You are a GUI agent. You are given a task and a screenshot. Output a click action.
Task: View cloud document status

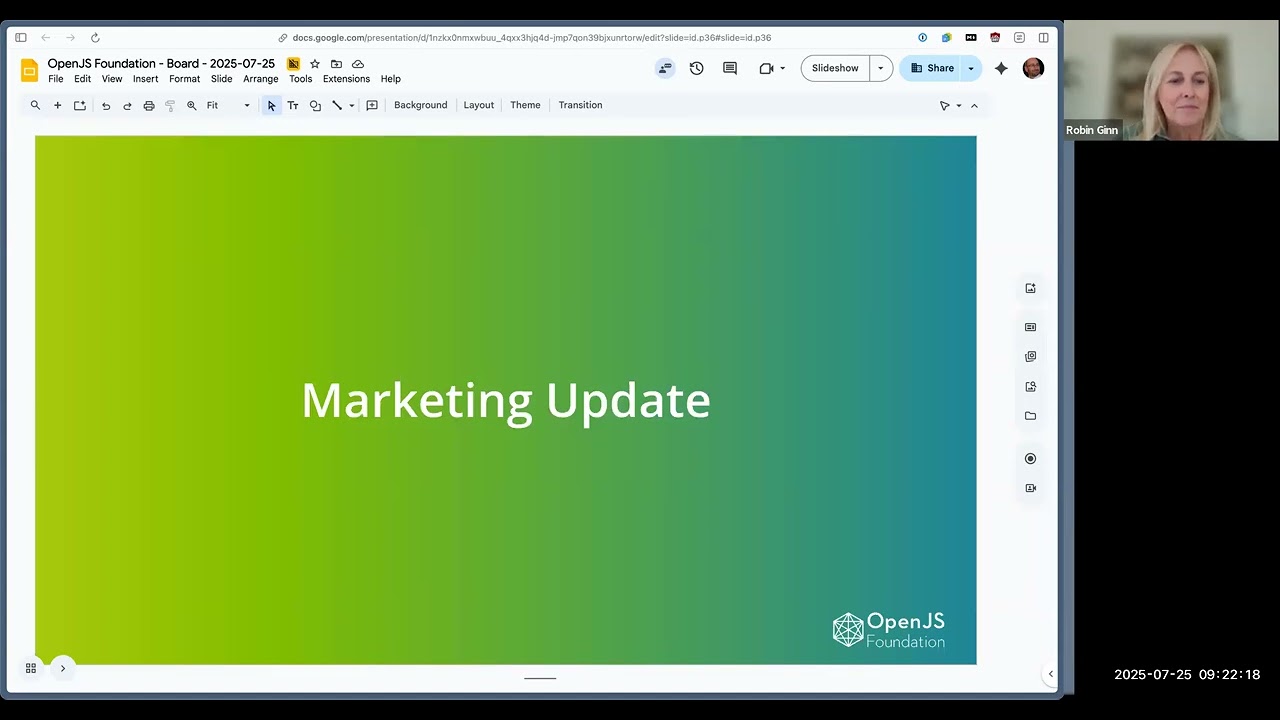[x=358, y=64]
